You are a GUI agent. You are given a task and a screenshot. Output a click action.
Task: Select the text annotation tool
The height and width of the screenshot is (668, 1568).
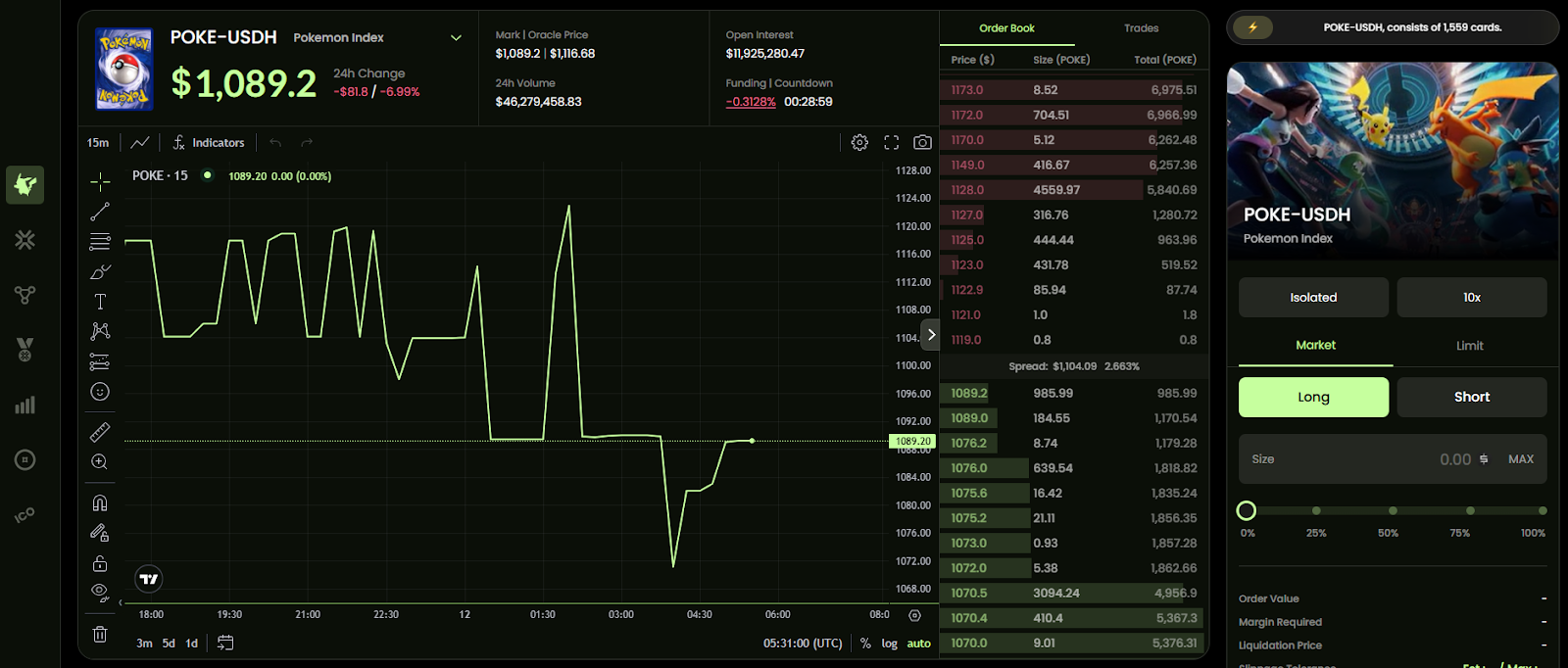(x=100, y=302)
